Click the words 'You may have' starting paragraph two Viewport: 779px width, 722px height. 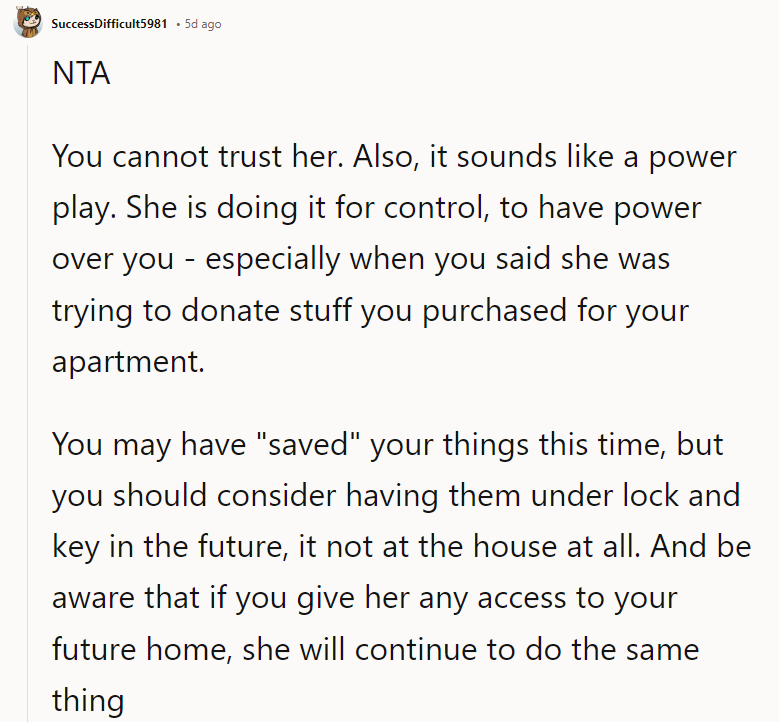(x=149, y=444)
